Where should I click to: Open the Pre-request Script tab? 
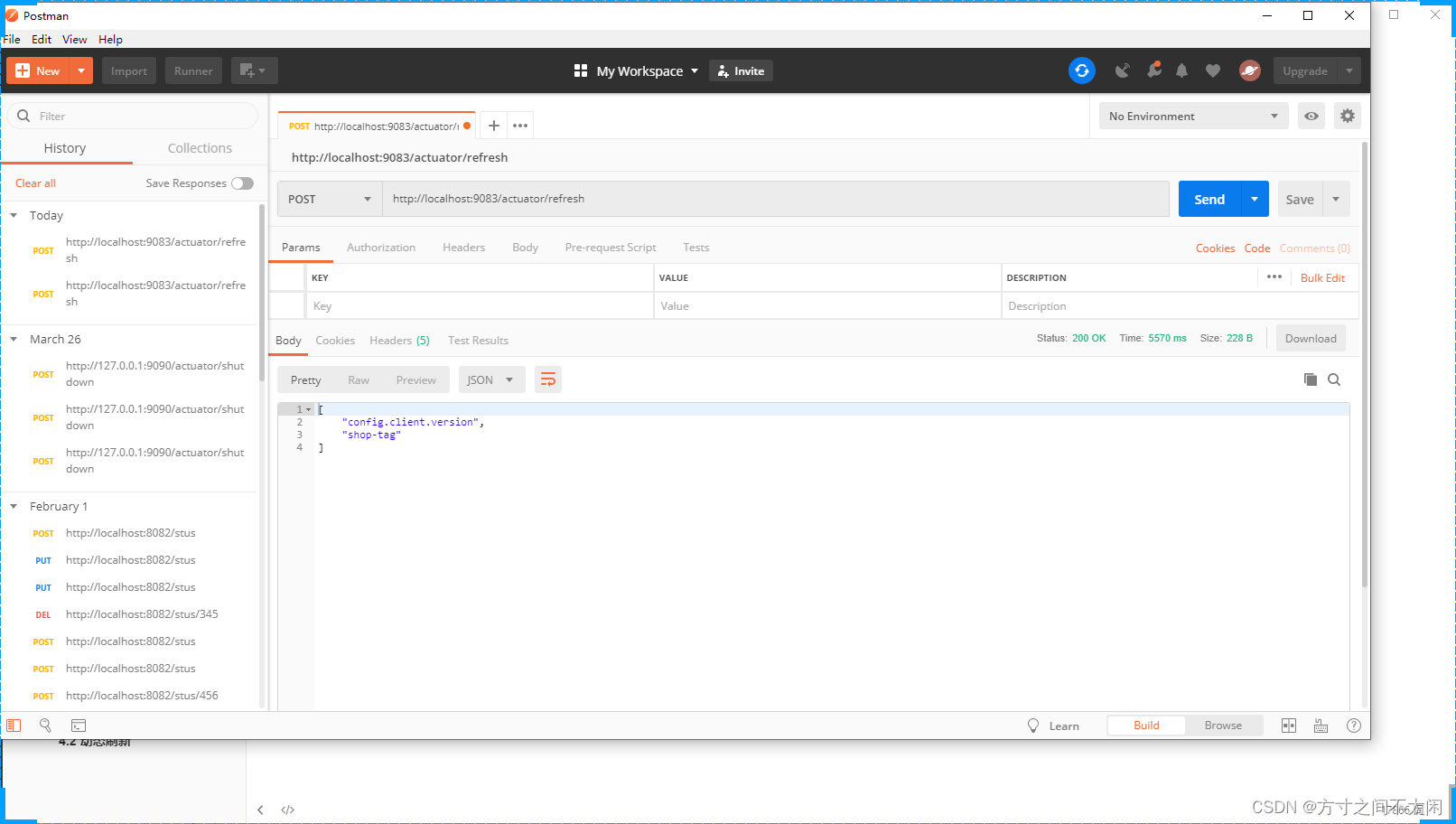(x=611, y=247)
